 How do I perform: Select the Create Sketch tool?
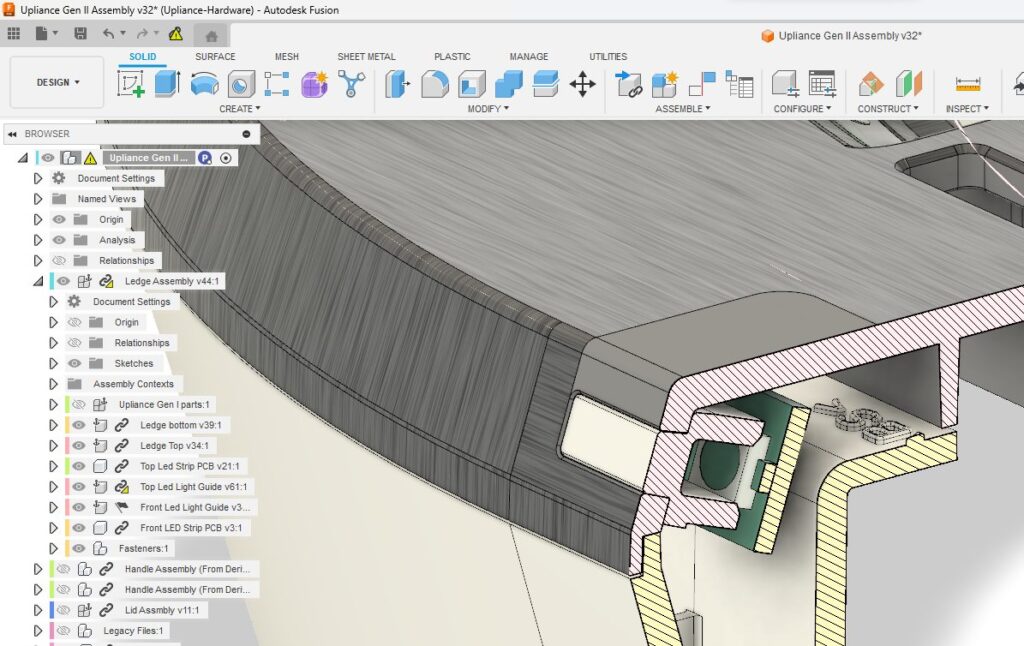[x=131, y=84]
